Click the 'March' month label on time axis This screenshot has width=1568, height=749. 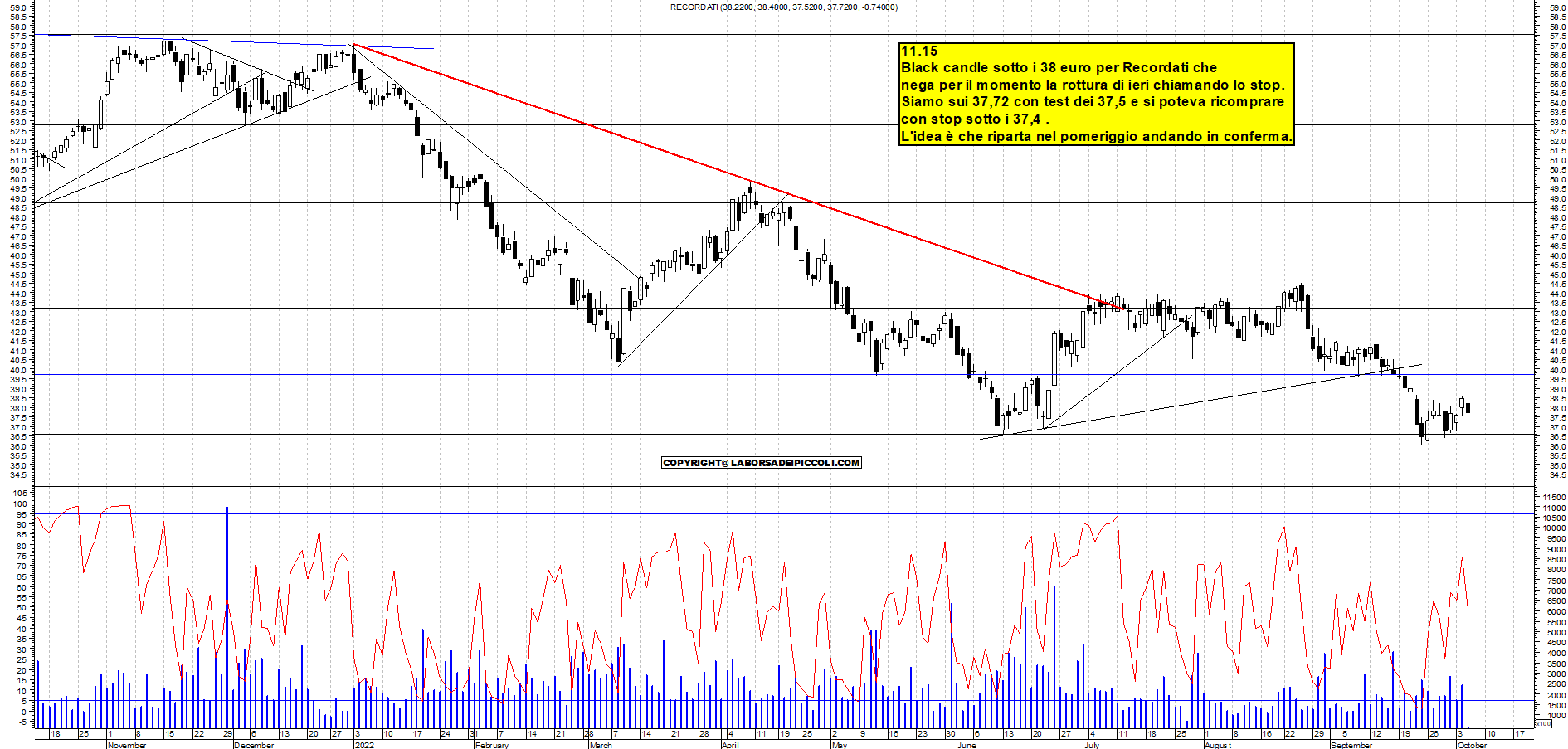pos(601,745)
